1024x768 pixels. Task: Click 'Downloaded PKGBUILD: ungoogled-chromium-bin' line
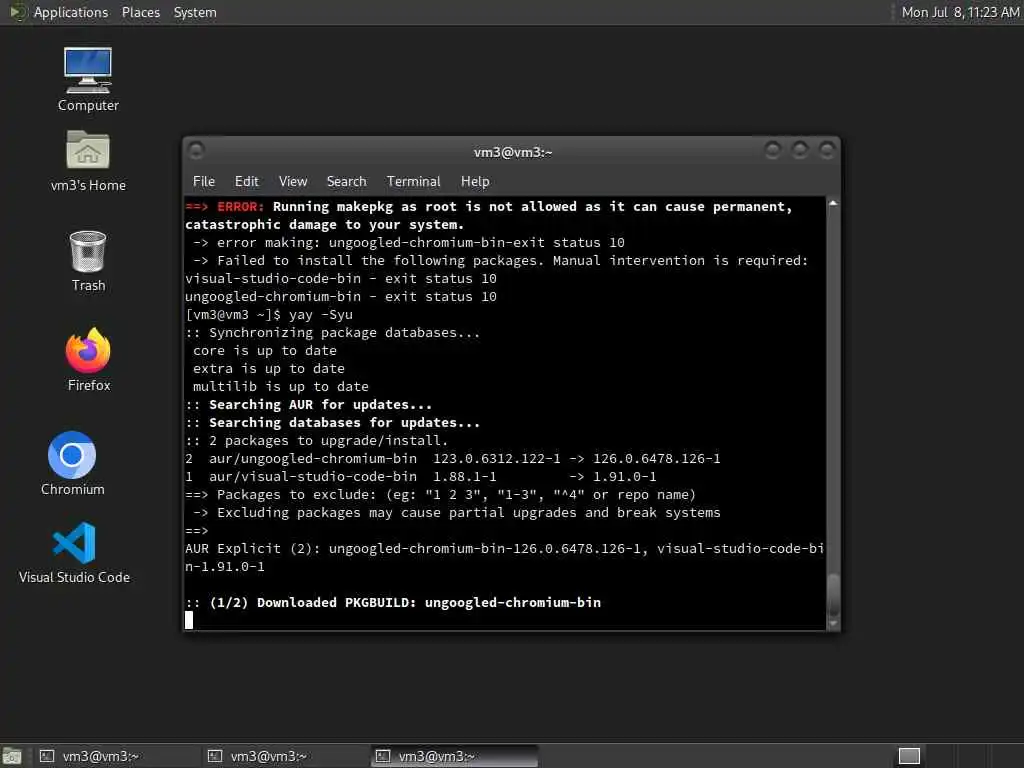click(393, 603)
